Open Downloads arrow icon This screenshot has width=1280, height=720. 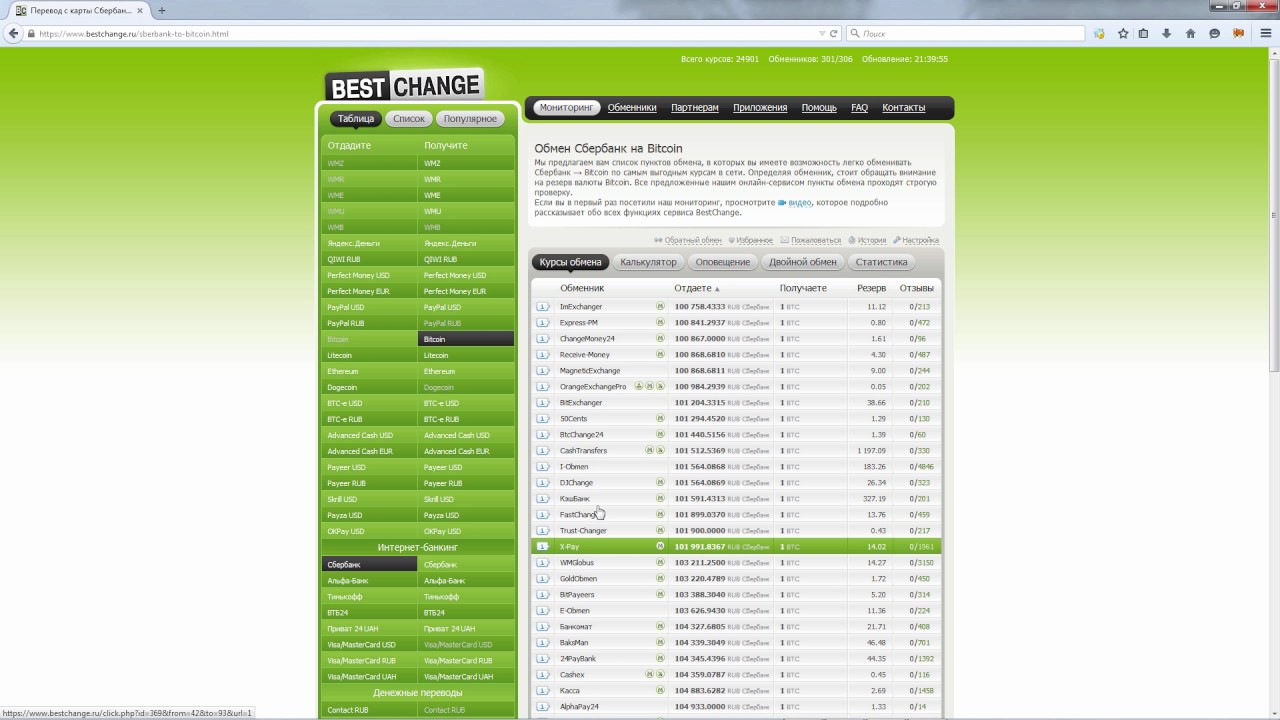coord(1166,33)
